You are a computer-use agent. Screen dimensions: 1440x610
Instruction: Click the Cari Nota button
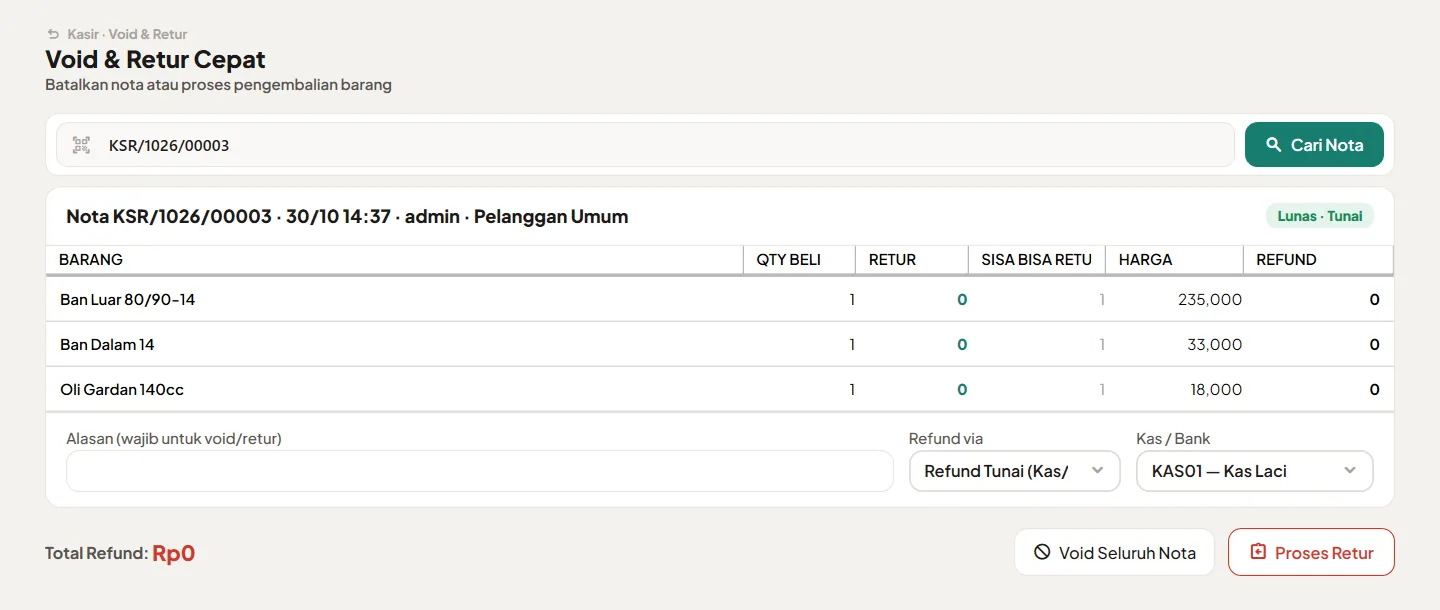point(1314,145)
